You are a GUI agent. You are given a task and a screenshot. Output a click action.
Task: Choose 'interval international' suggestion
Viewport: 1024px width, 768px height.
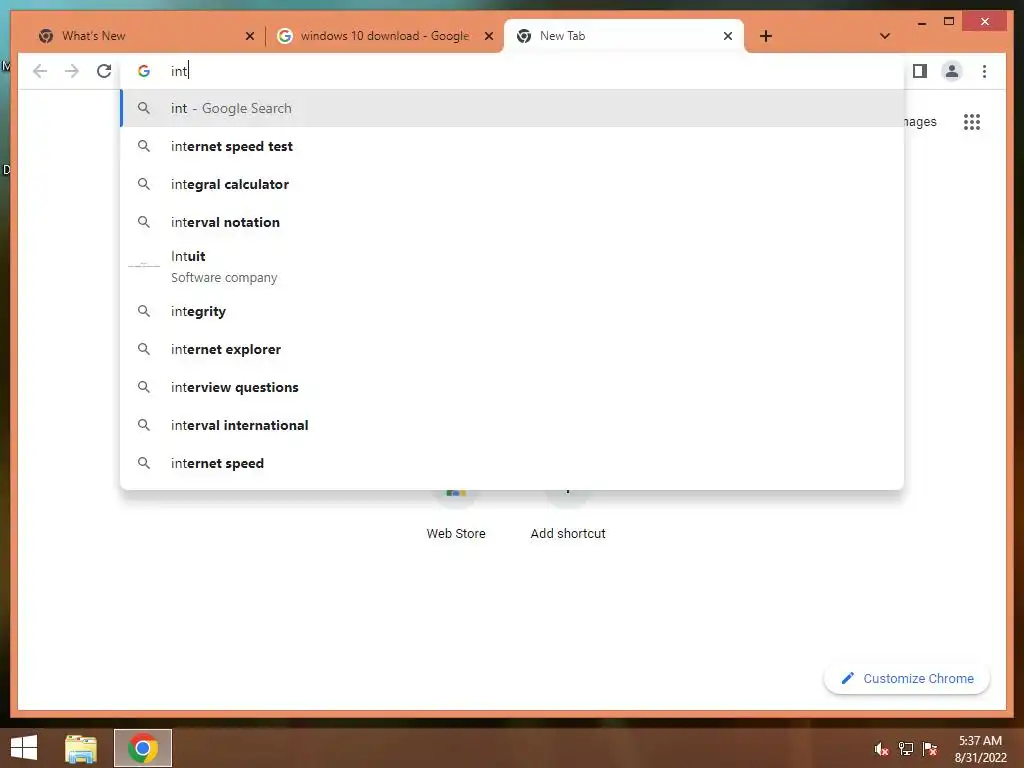click(x=512, y=425)
